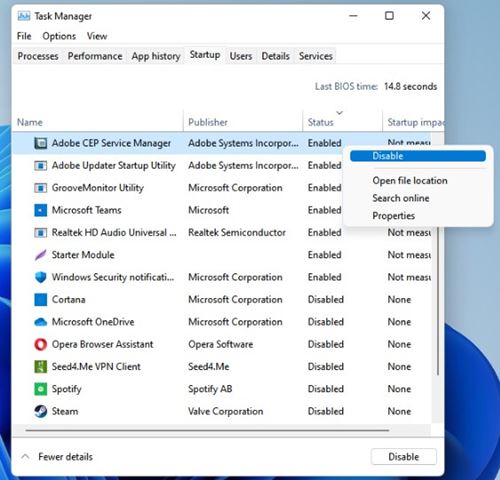Viewport: 500px width, 480px height.
Task: Click the Status column sort arrow
Action: [339, 113]
